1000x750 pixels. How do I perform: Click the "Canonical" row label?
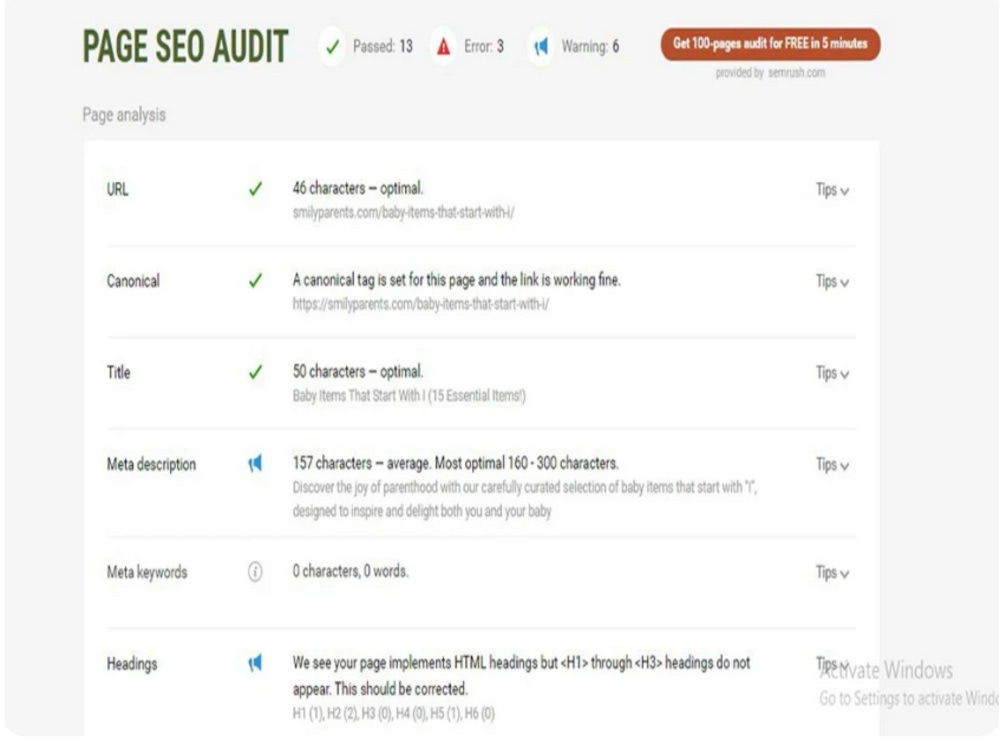pyautogui.click(x=133, y=281)
